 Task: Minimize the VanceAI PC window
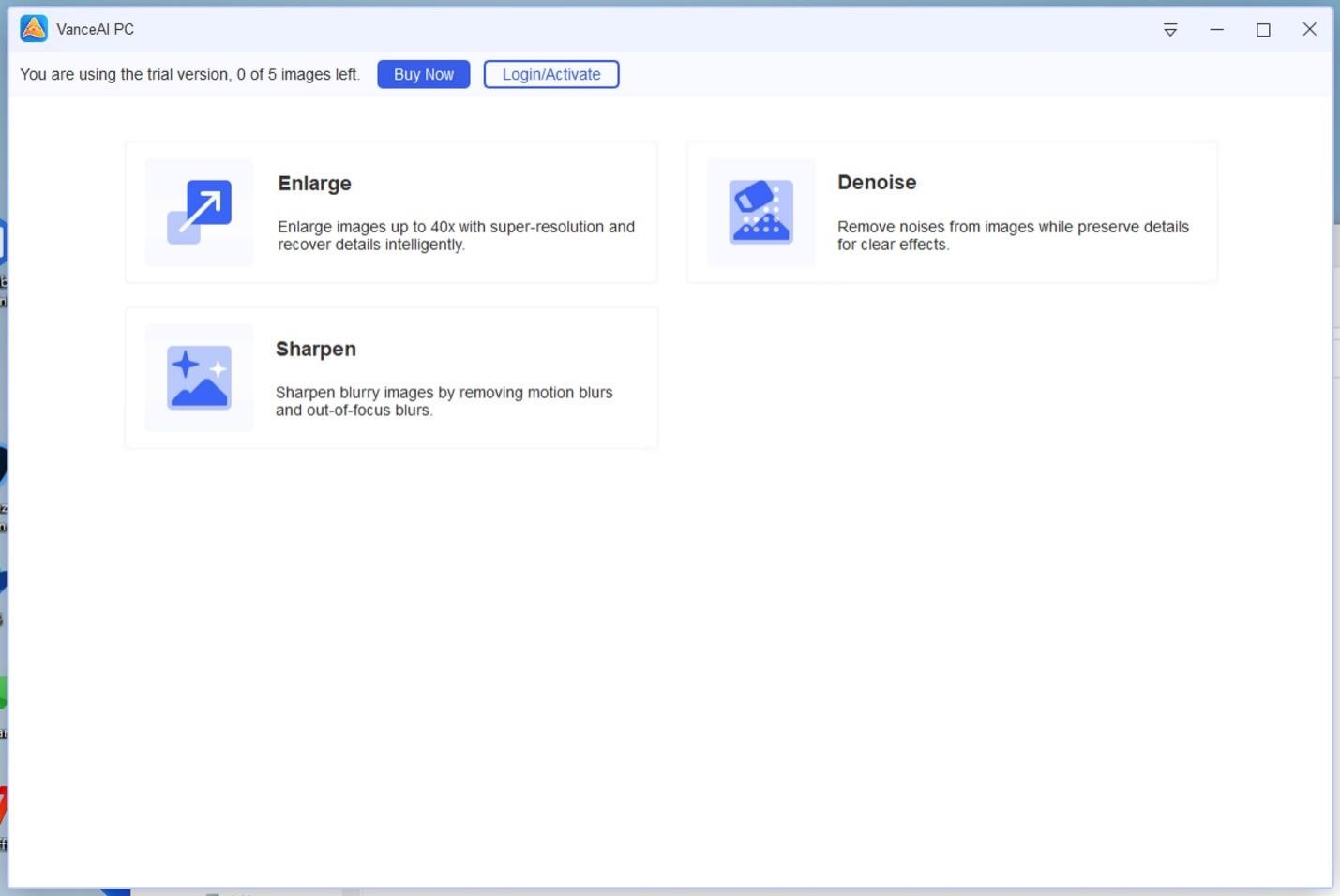(x=1216, y=30)
